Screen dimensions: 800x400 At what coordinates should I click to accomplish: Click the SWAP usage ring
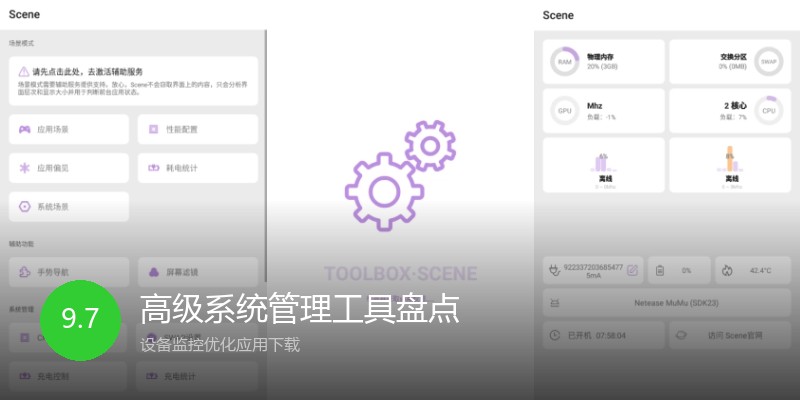tap(768, 62)
